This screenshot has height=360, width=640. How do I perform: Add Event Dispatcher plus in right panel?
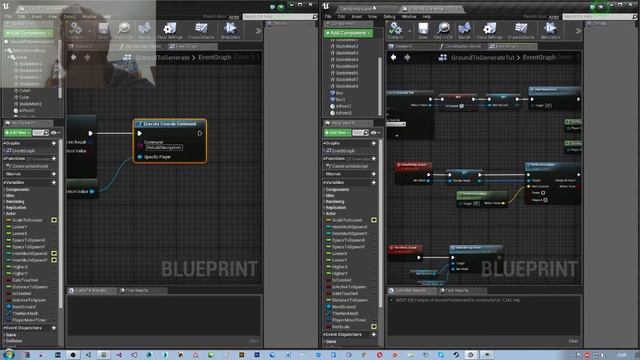coord(373,334)
